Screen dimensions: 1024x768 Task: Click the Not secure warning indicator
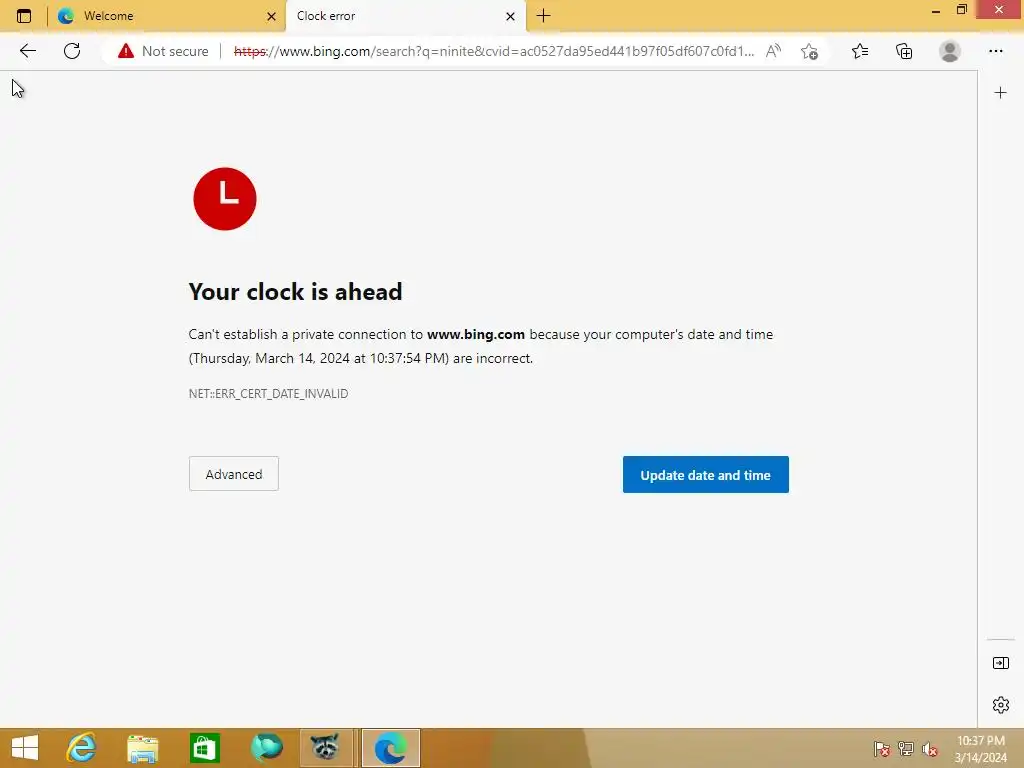click(163, 51)
